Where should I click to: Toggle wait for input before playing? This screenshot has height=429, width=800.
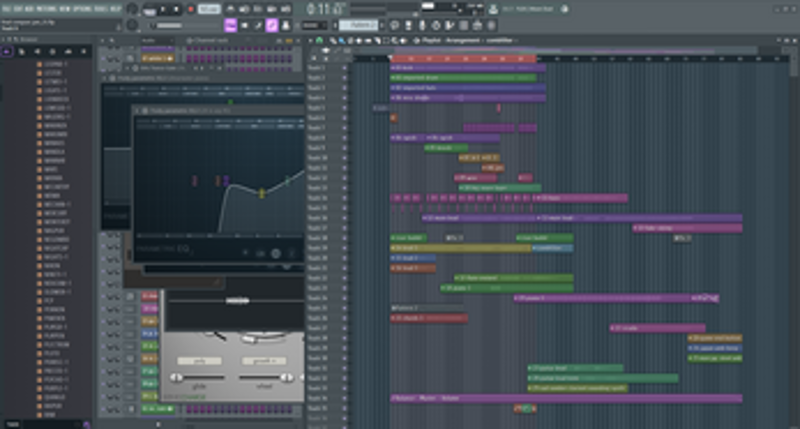(244, 9)
